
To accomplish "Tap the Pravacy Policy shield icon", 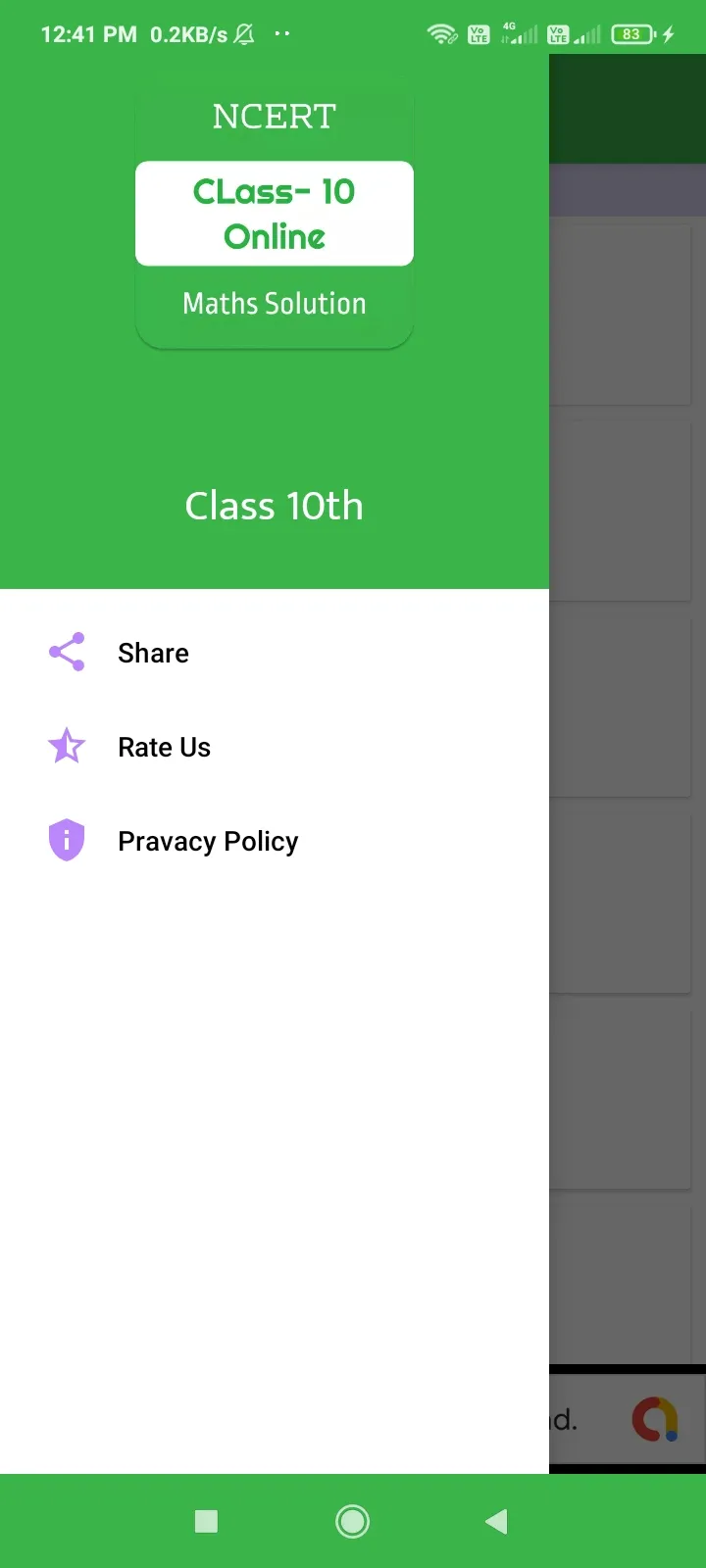I will click(67, 840).
